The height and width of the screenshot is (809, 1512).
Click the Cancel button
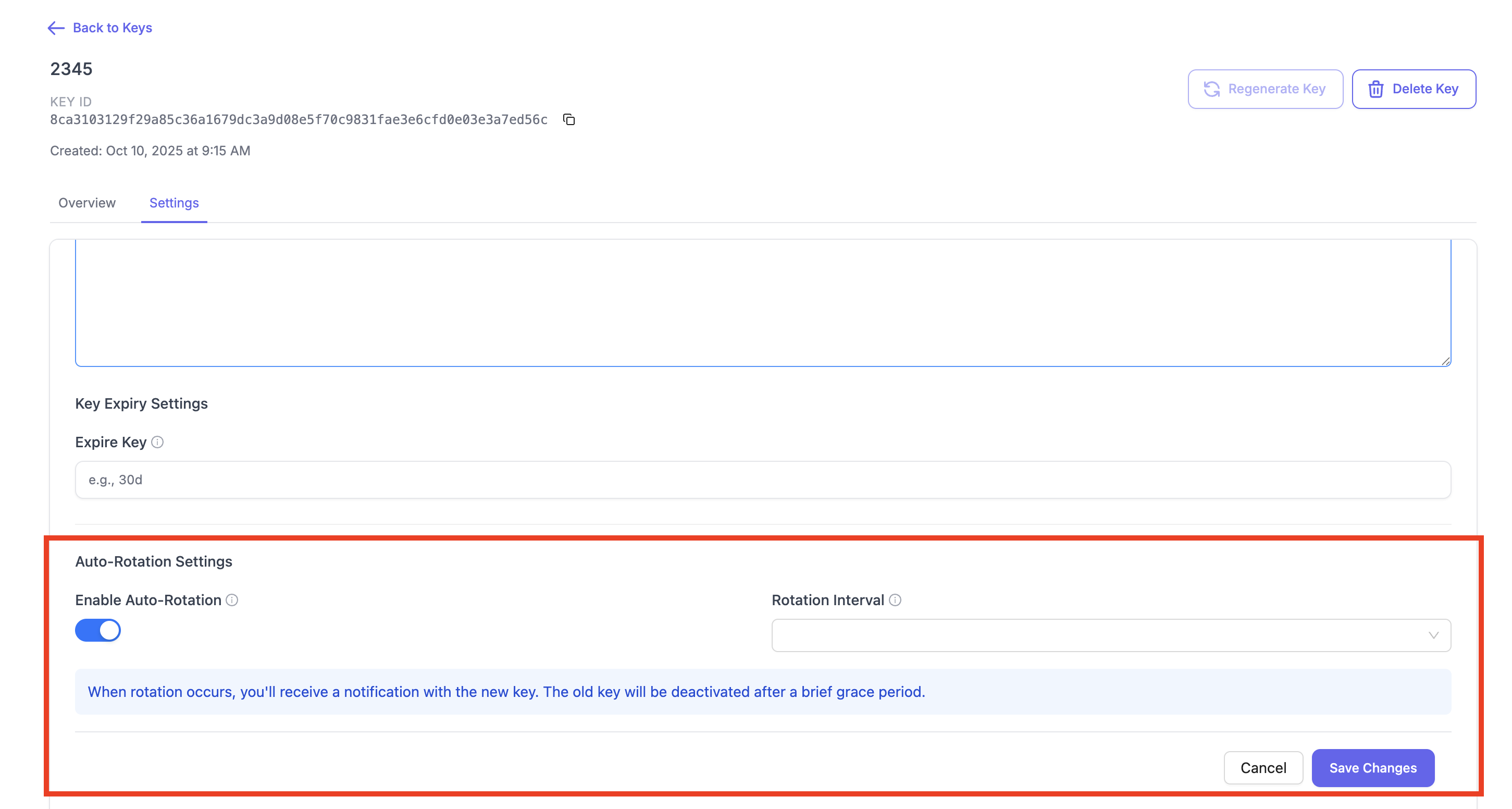(x=1263, y=768)
